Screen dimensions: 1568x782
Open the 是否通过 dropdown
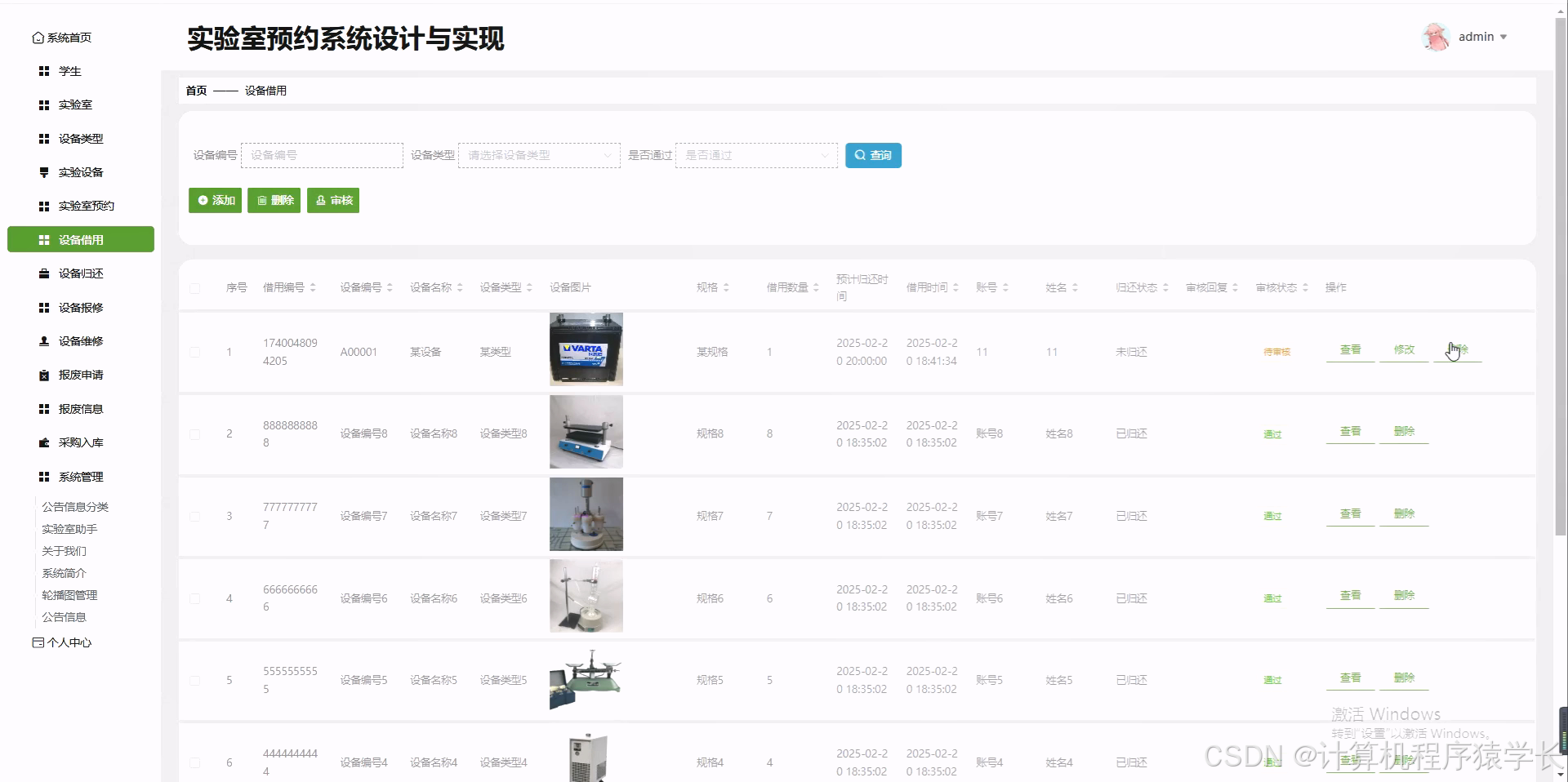click(x=755, y=155)
